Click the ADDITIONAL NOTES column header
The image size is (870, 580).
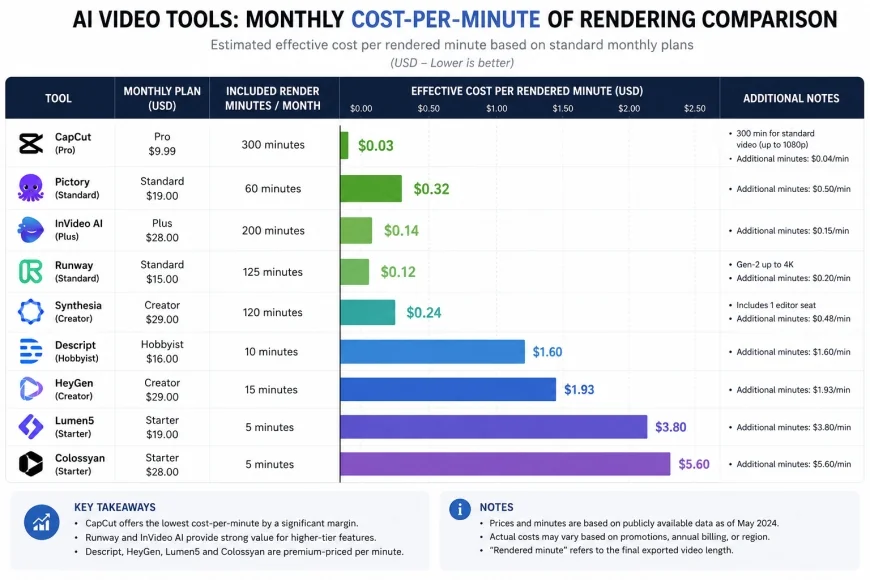tap(791, 98)
